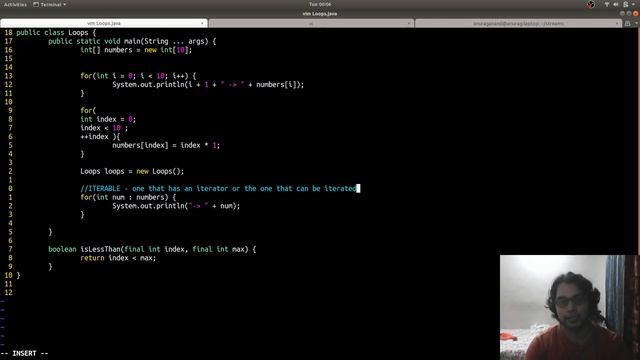
Task: Click the "boolean isLessThan" method signature
Action: [152, 249]
